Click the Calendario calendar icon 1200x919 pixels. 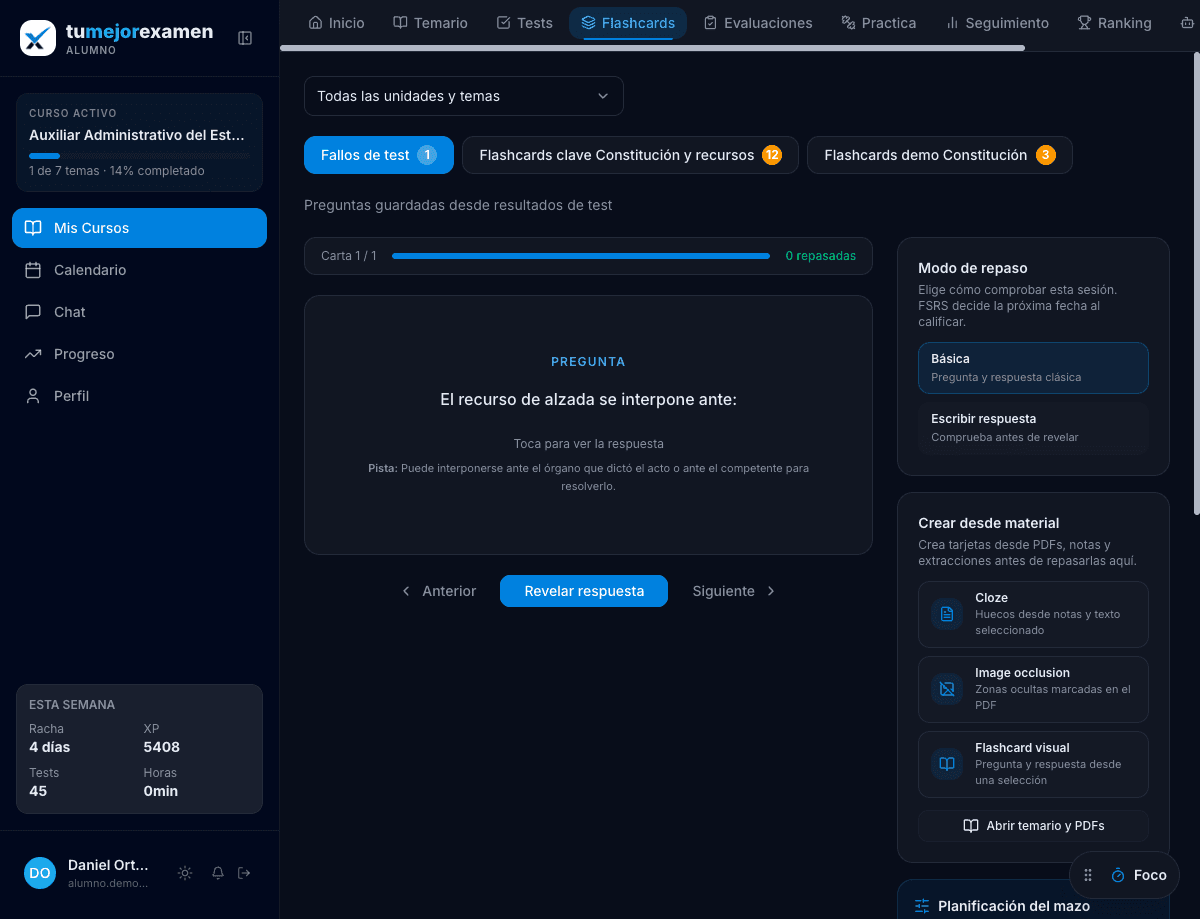pos(33,270)
